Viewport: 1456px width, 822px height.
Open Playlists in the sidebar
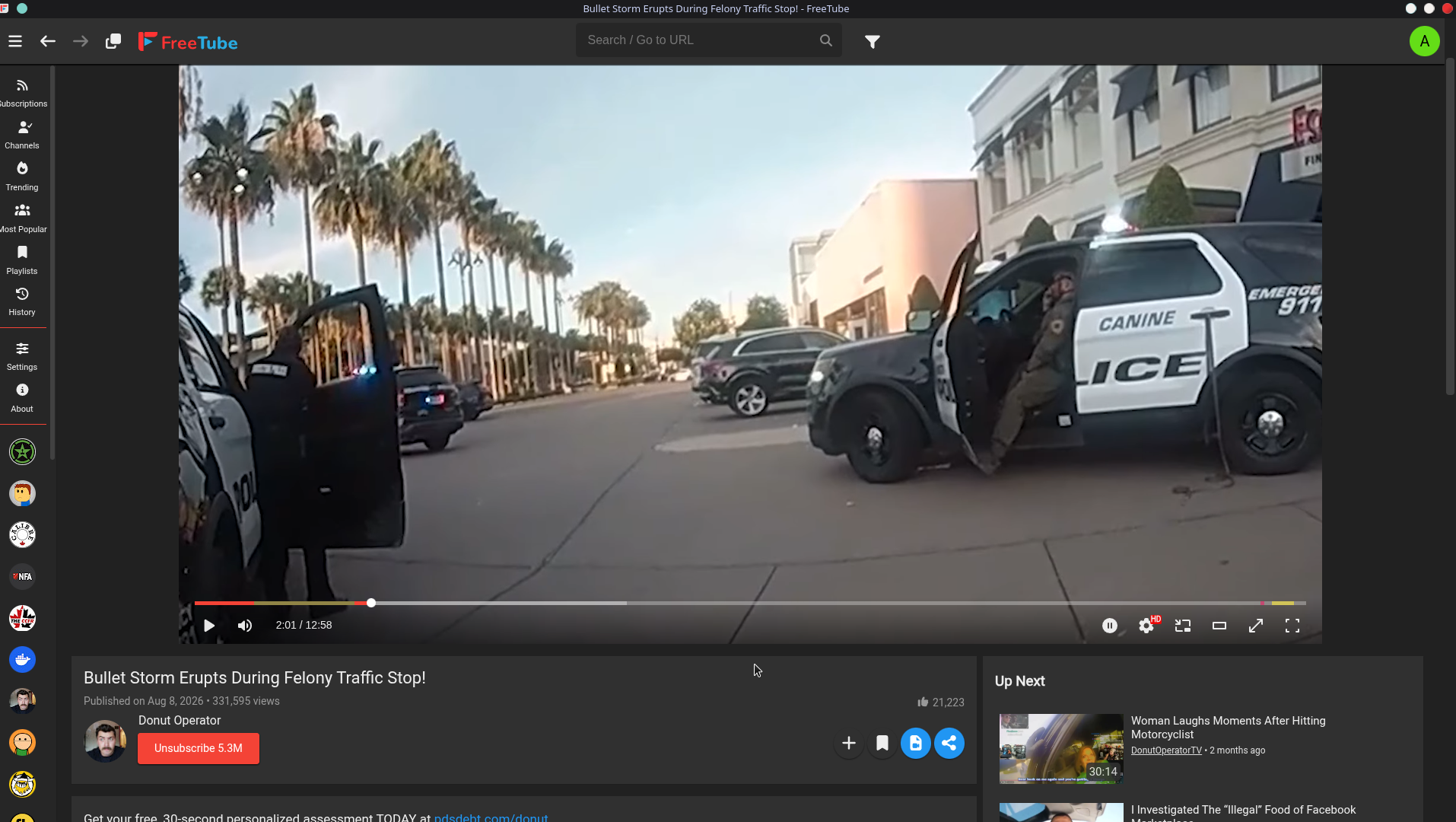click(x=22, y=261)
